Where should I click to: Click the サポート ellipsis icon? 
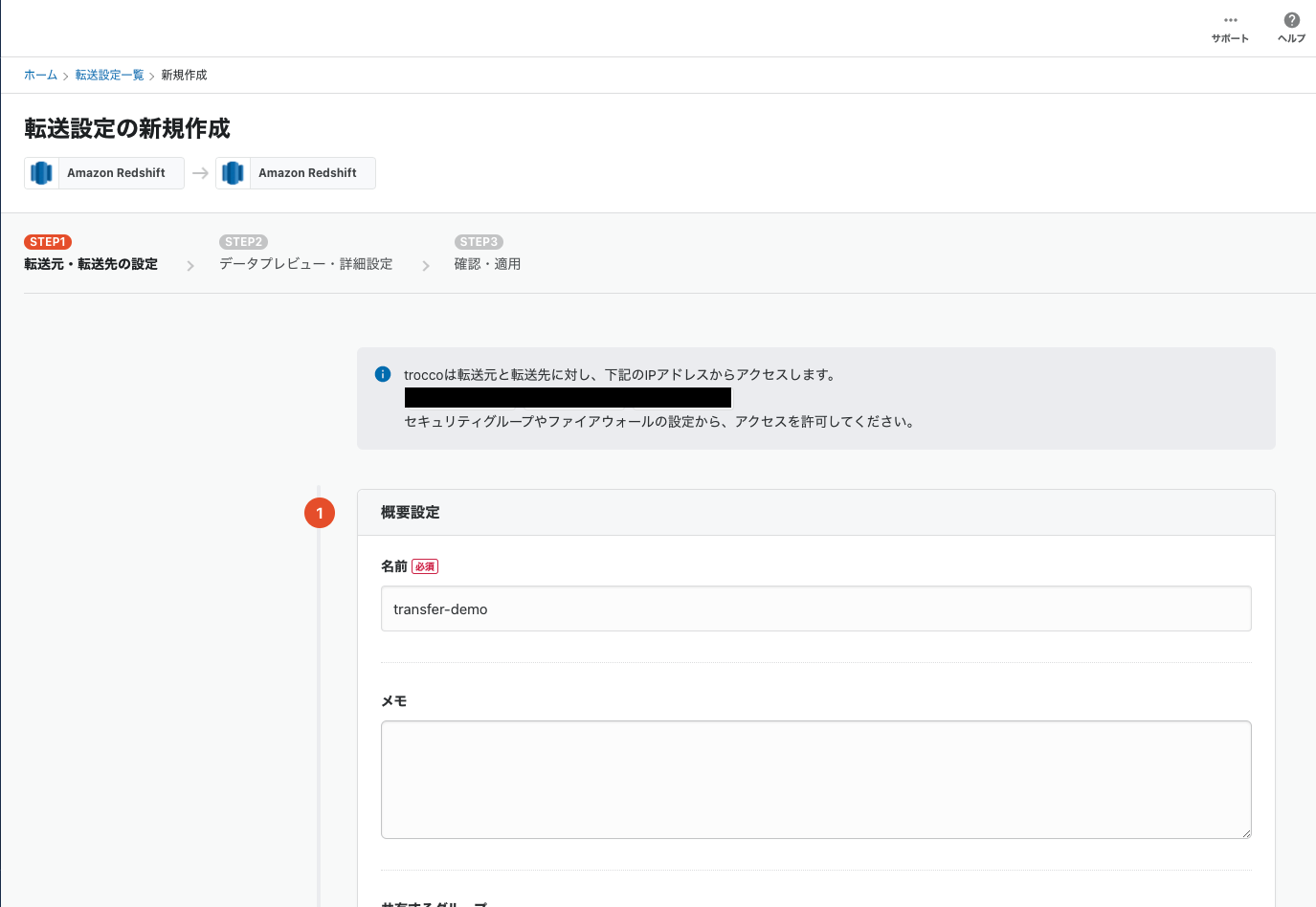point(1229,19)
